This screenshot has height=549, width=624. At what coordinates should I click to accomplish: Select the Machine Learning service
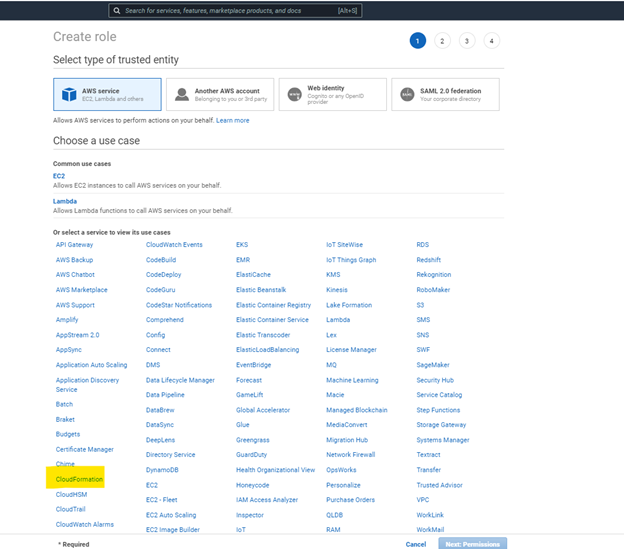(352, 380)
